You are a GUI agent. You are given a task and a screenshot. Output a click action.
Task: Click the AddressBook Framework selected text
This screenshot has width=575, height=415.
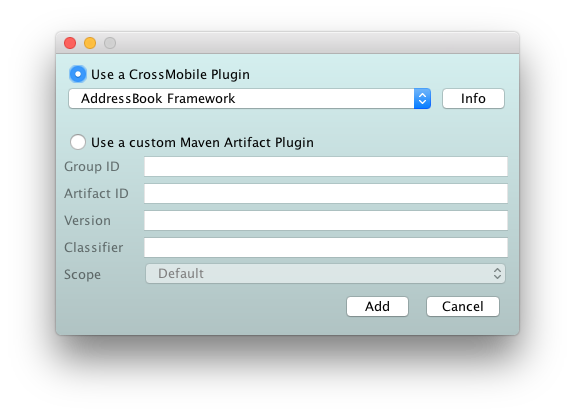(x=158, y=99)
